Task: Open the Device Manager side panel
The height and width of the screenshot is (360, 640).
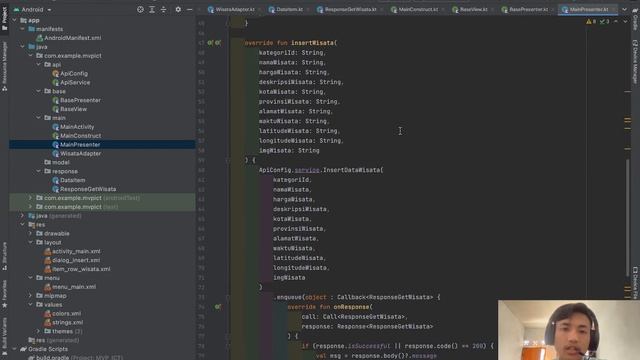Action: pyautogui.click(x=635, y=62)
